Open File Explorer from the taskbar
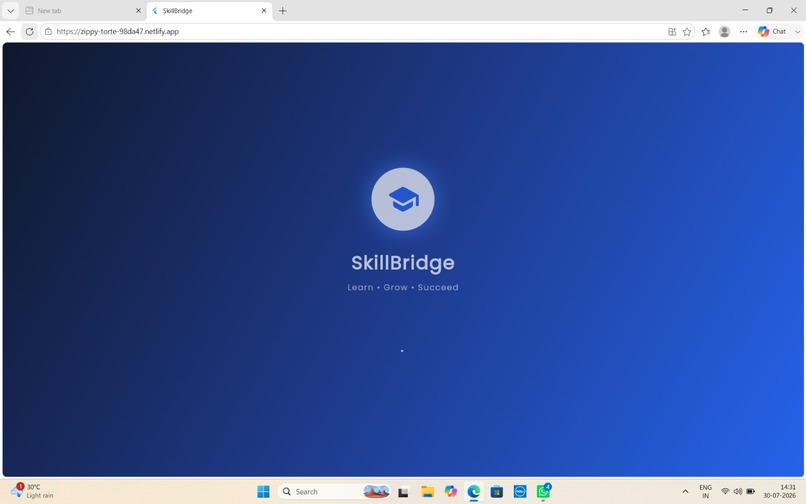Image resolution: width=806 pixels, height=504 pixels. (x=427, y=492)
